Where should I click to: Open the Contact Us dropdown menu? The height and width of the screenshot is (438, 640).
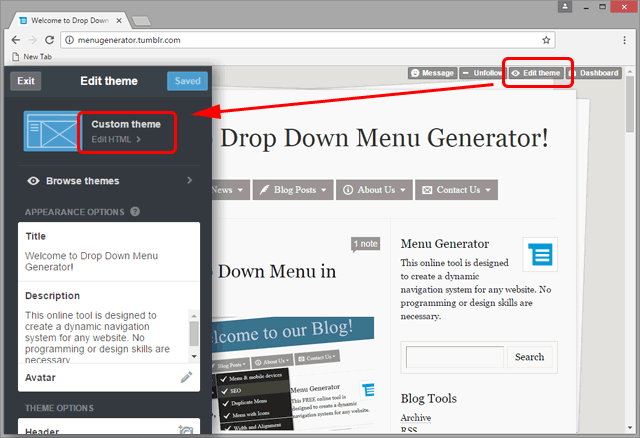(x=454, y=189)
